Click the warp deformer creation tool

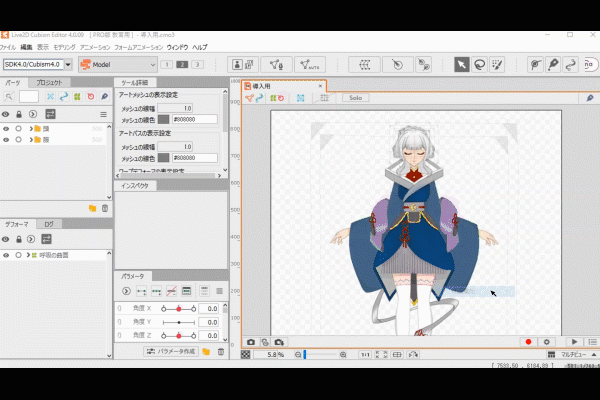coord(364,65)
